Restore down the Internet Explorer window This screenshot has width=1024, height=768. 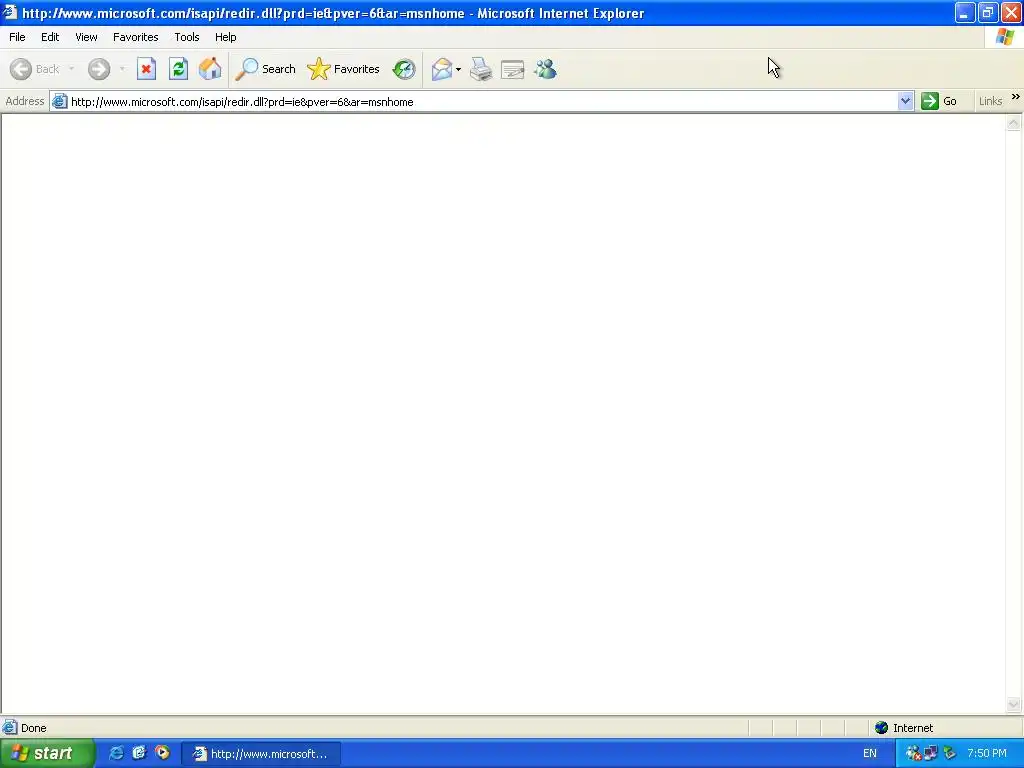pyautogui.click(x=988, y=12)
